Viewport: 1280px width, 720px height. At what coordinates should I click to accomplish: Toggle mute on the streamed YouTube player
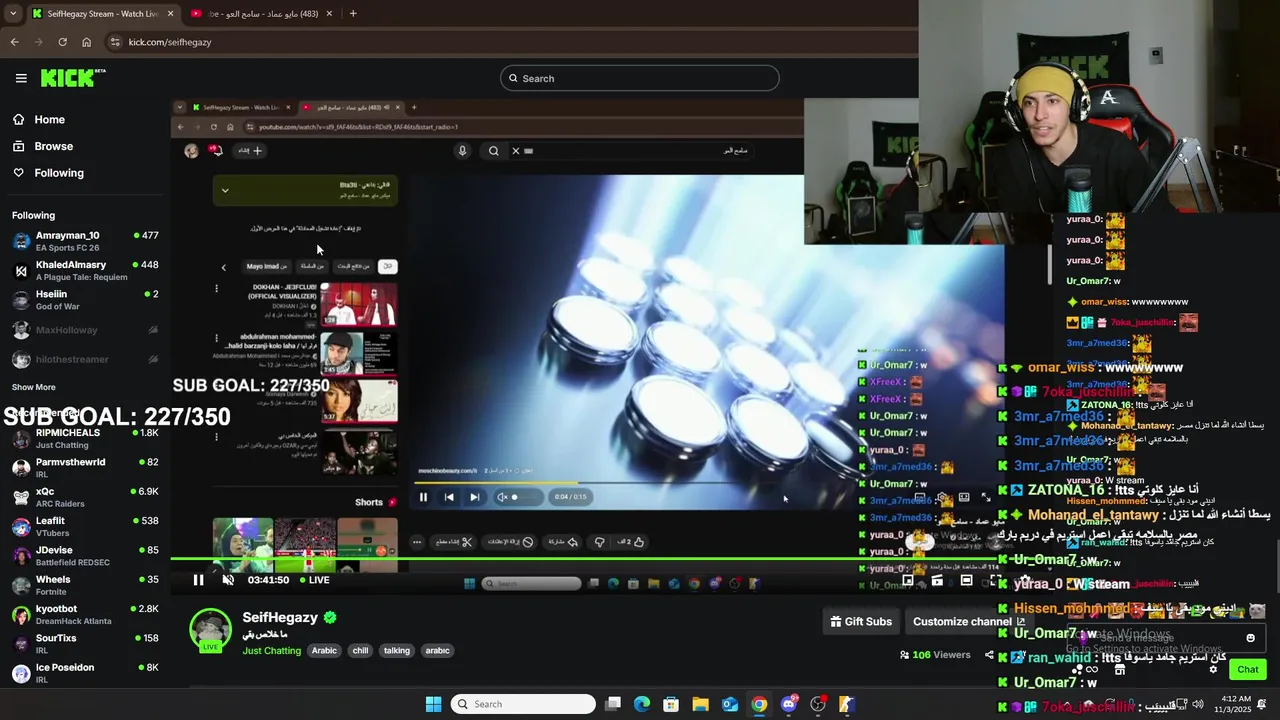click(x=502, y=497)
